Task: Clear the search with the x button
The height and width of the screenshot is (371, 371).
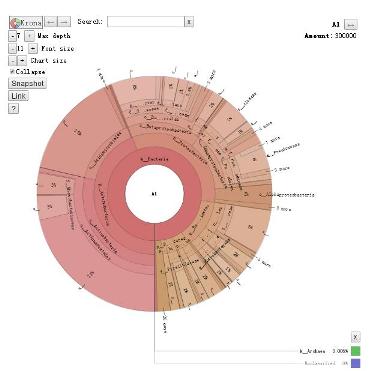Action: point(189,22)
